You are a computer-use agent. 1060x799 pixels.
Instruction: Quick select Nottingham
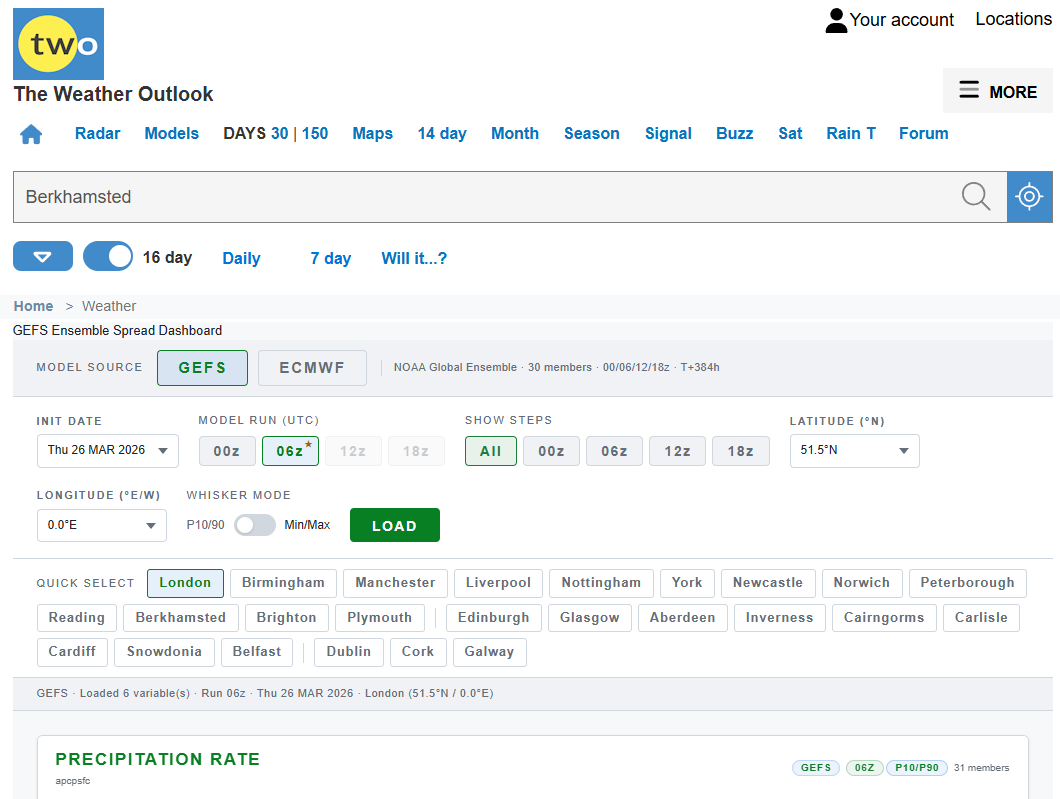click(x=601, y=583)
